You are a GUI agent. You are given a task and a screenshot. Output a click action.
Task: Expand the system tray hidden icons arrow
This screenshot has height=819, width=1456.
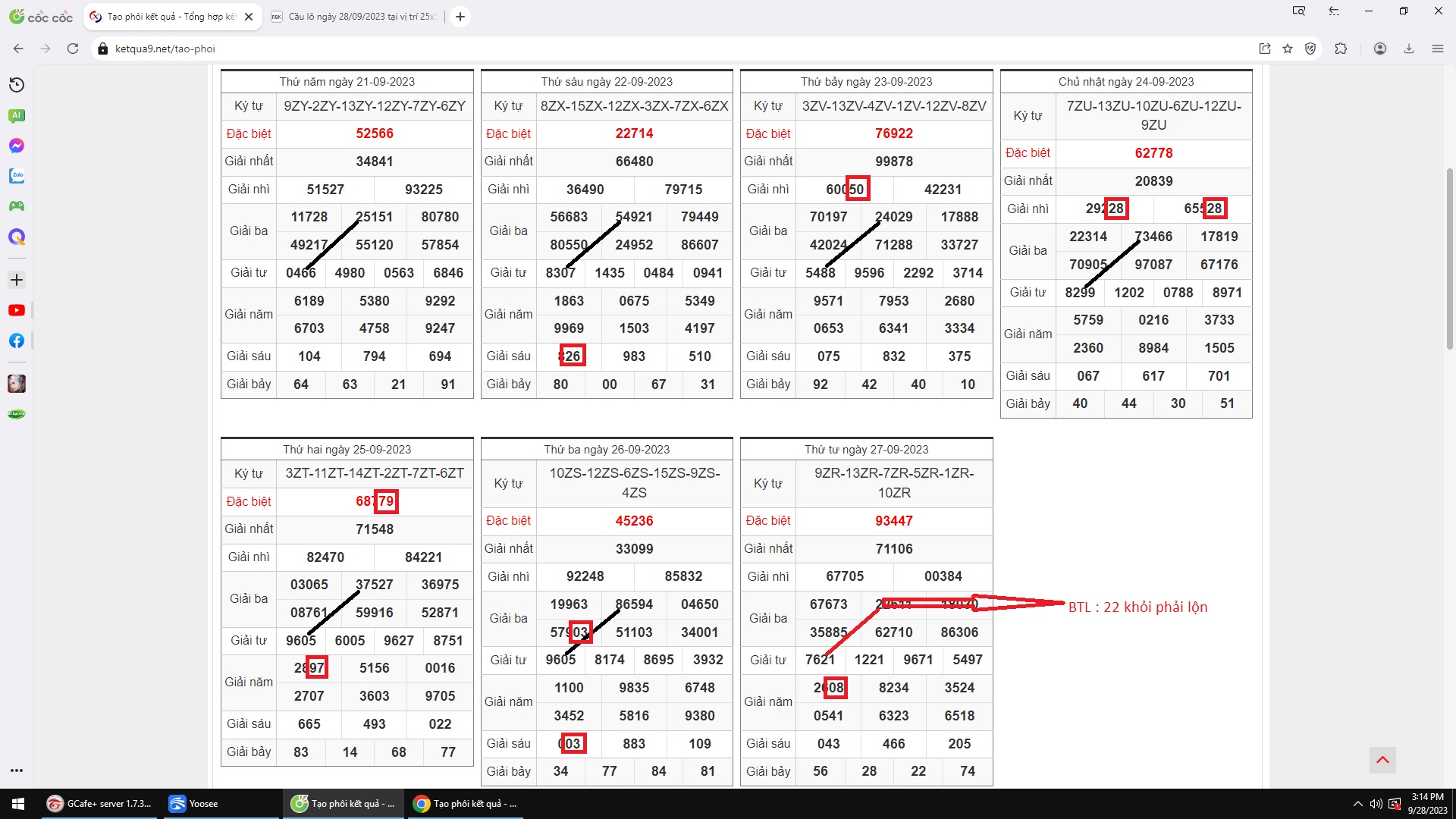pos(1357,804)
